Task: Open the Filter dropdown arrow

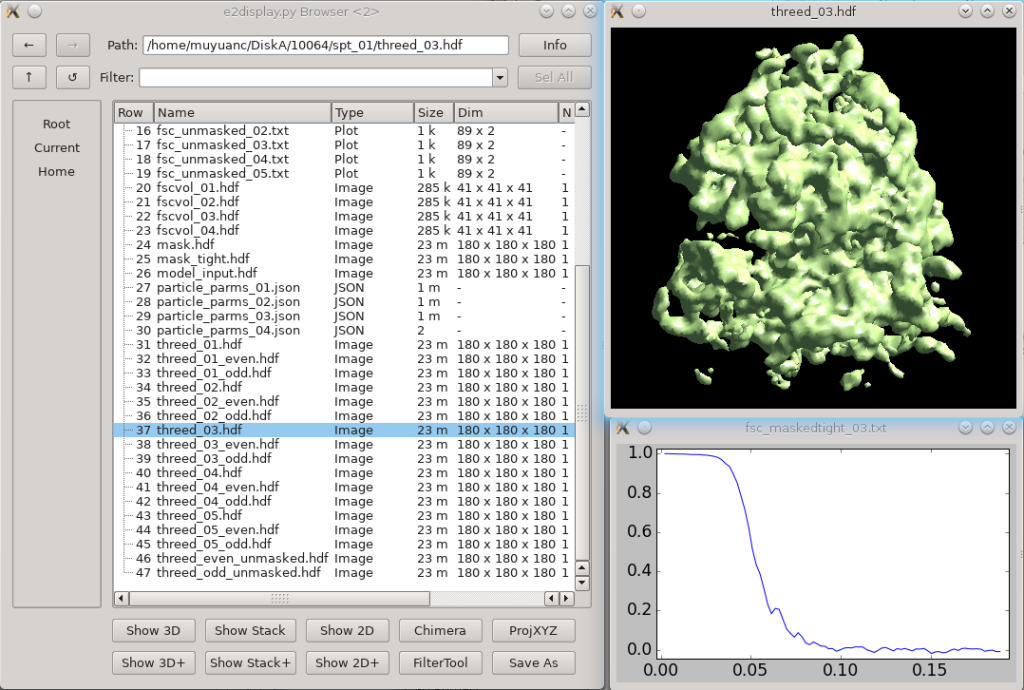Action: pos(500,78)
